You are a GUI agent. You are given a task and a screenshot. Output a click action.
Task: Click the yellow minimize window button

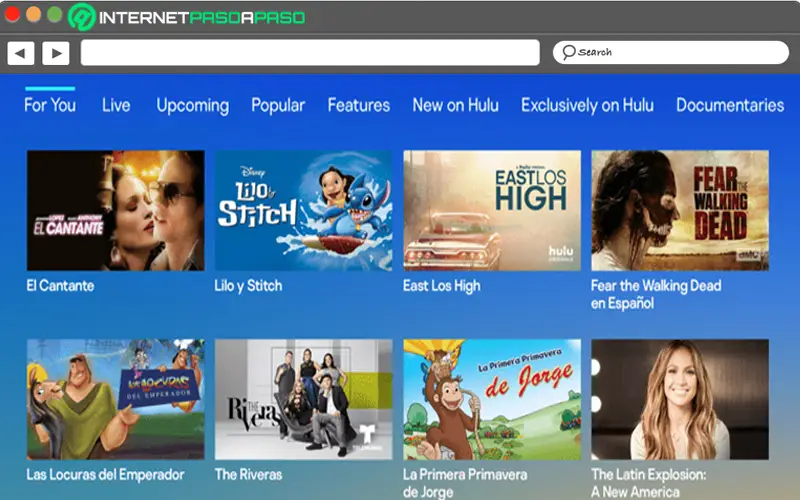pyautogui.click(x=33, y=14)
